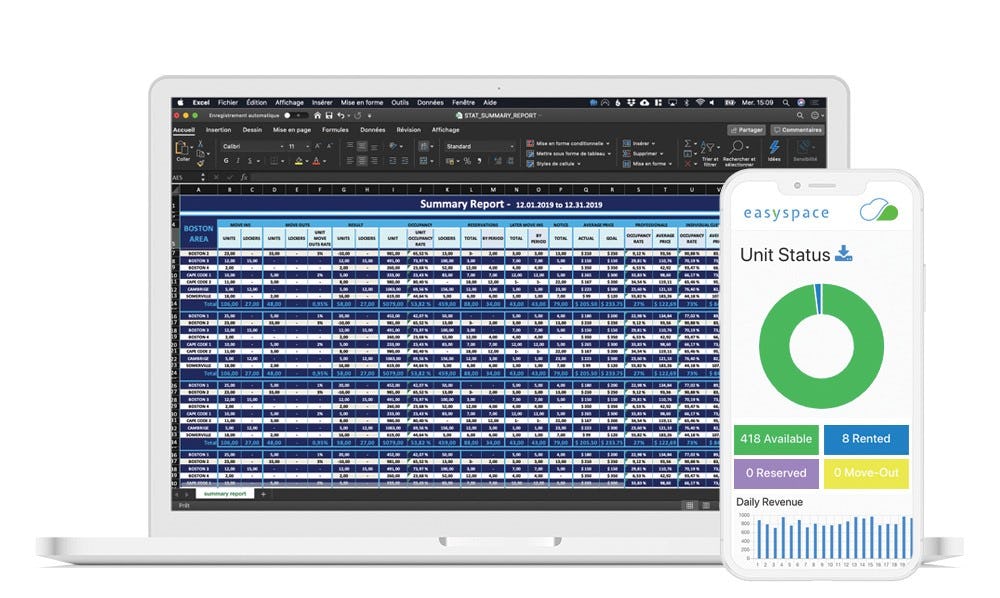Viewport: 1000px width, 598px height.
Task: Open the Calibri font dropdown
Action: point(282,146)
